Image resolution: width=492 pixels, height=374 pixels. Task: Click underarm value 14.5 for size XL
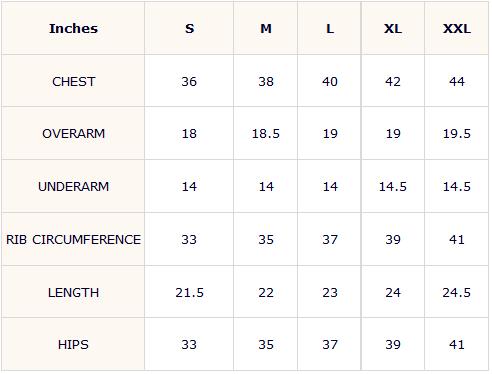click(393, 187)
